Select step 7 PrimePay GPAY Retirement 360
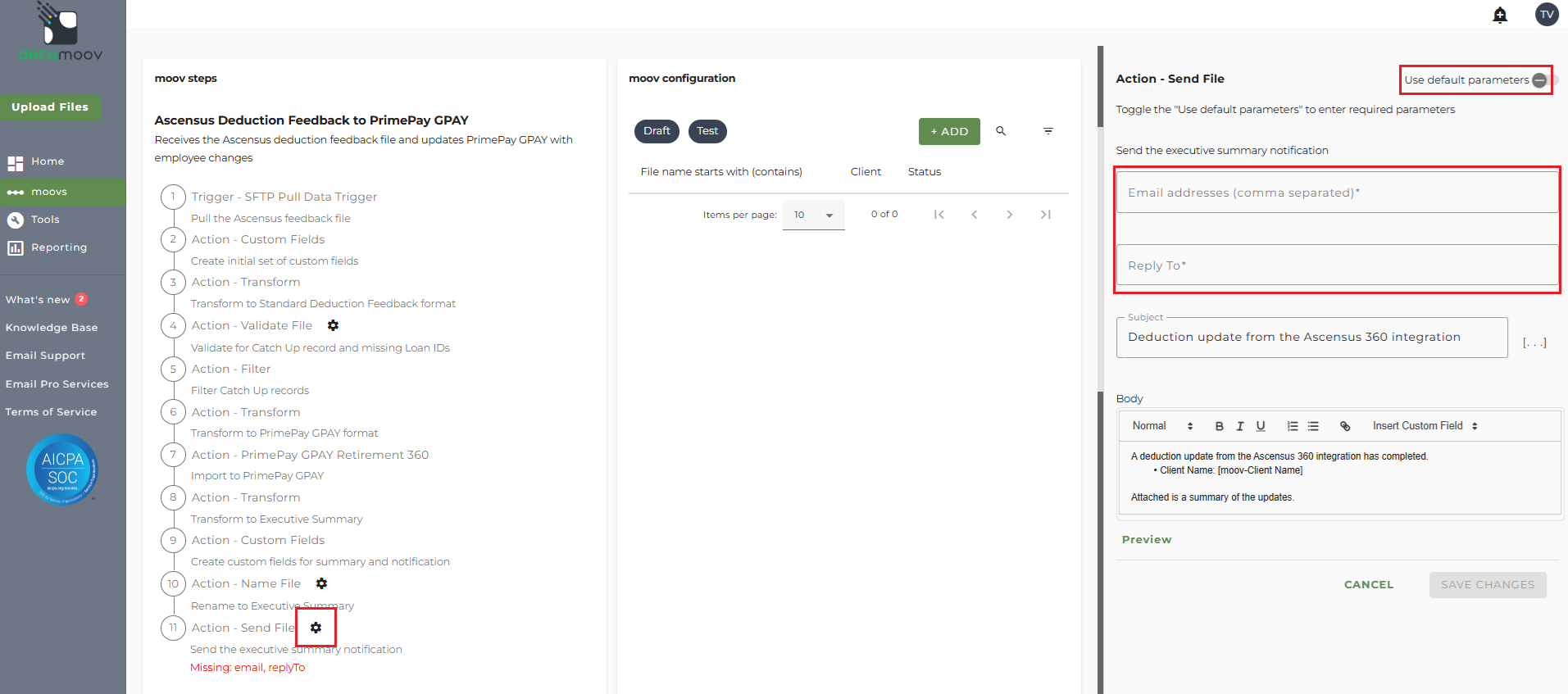1568x694 pixels. click(x=310, y=455)
